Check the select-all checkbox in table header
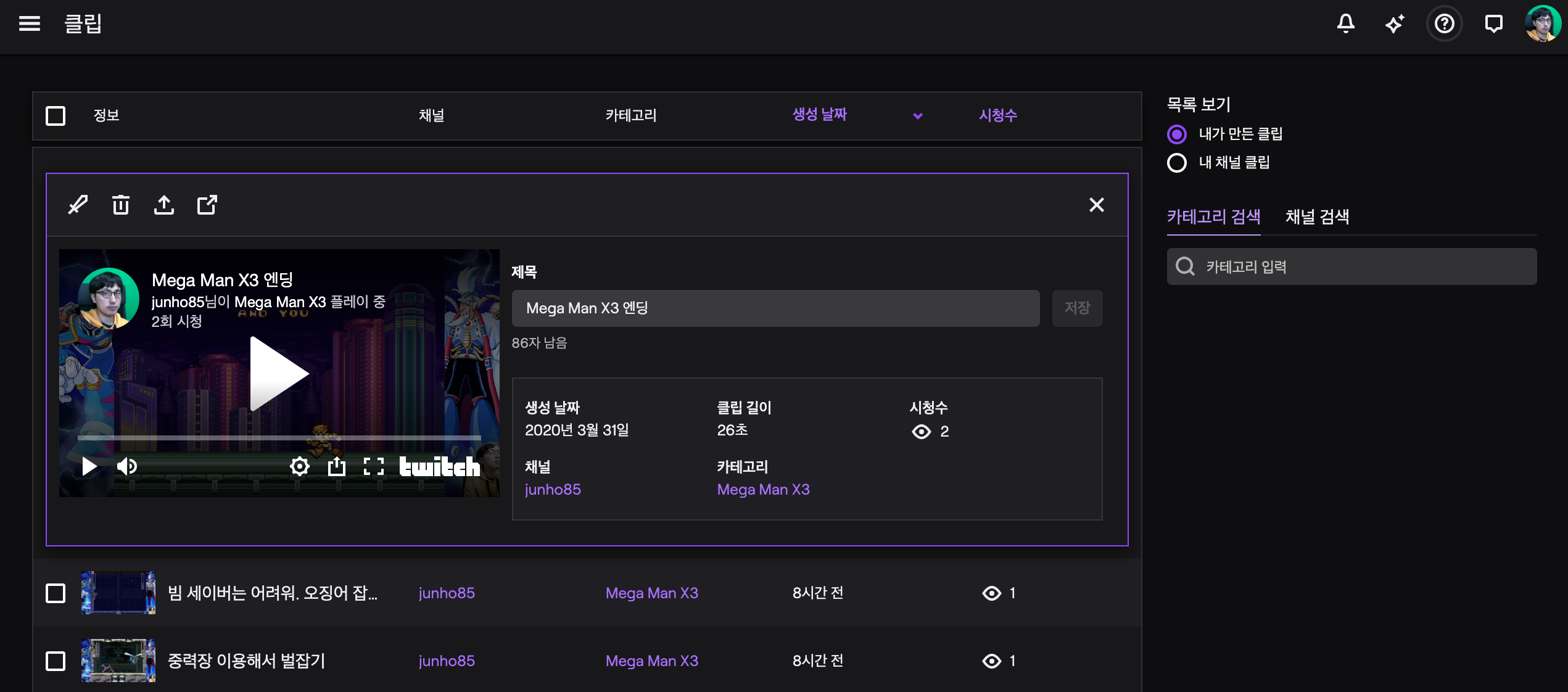This screenshot has width=1568, height=692. (56, 116)
